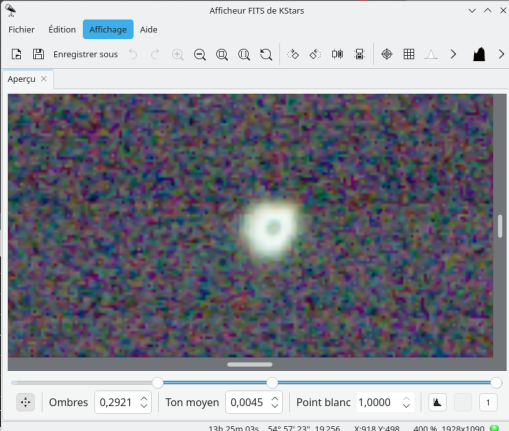Click the status text 1928x1090
Viewport: 509px width, 431px height.
[x=463, y=428]
